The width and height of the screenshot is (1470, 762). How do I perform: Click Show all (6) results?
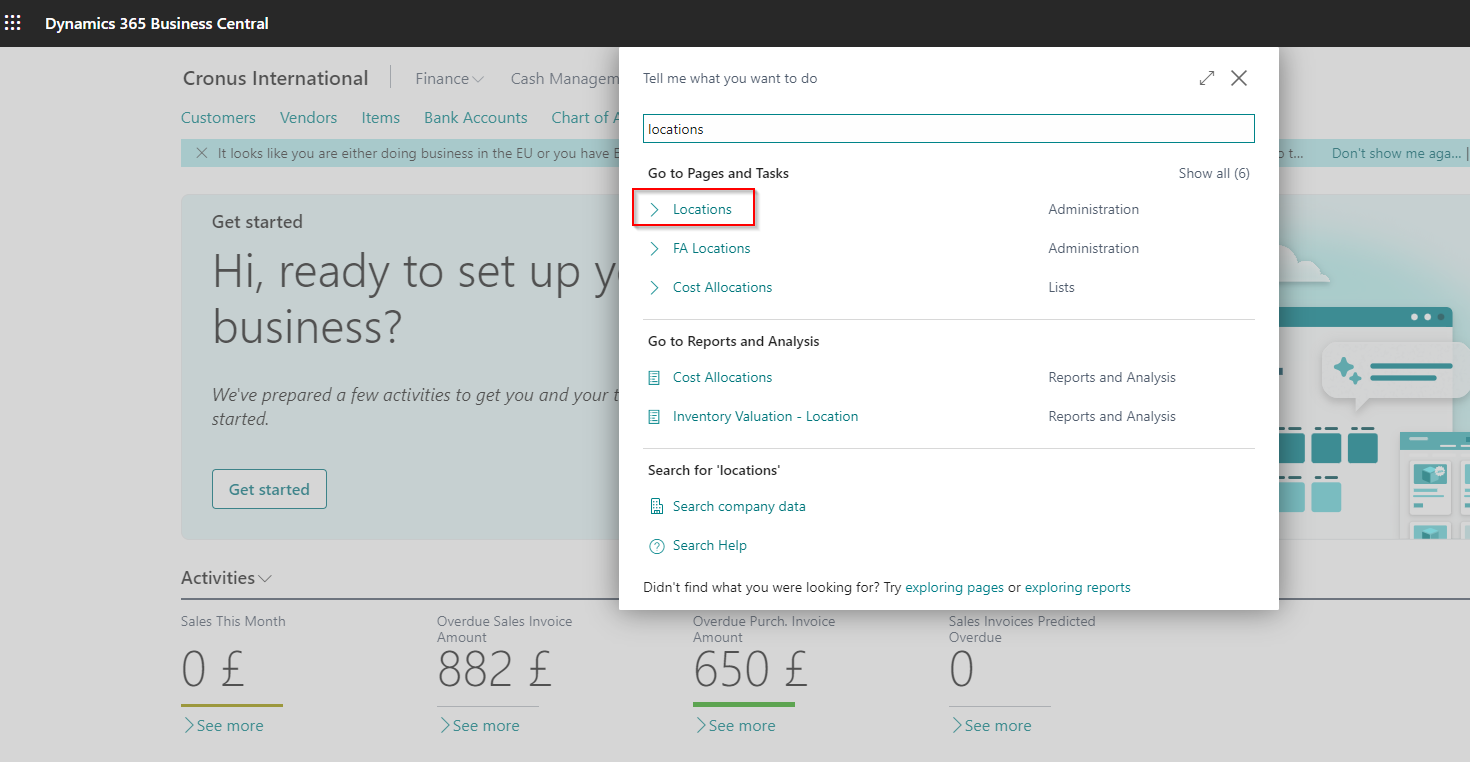1214,173
